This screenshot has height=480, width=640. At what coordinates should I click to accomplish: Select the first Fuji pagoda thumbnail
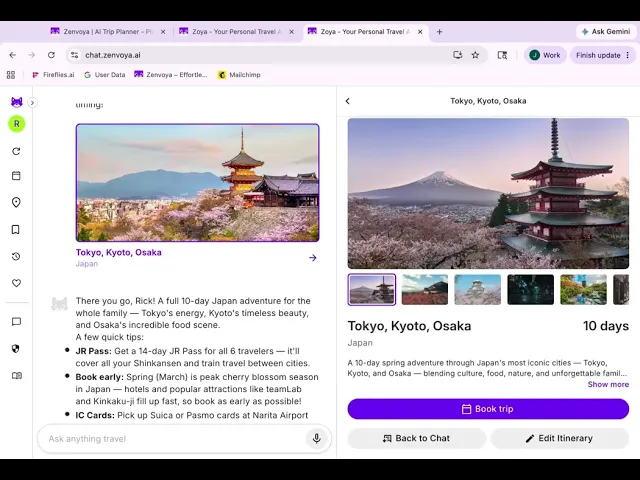[x=372, y=289]
